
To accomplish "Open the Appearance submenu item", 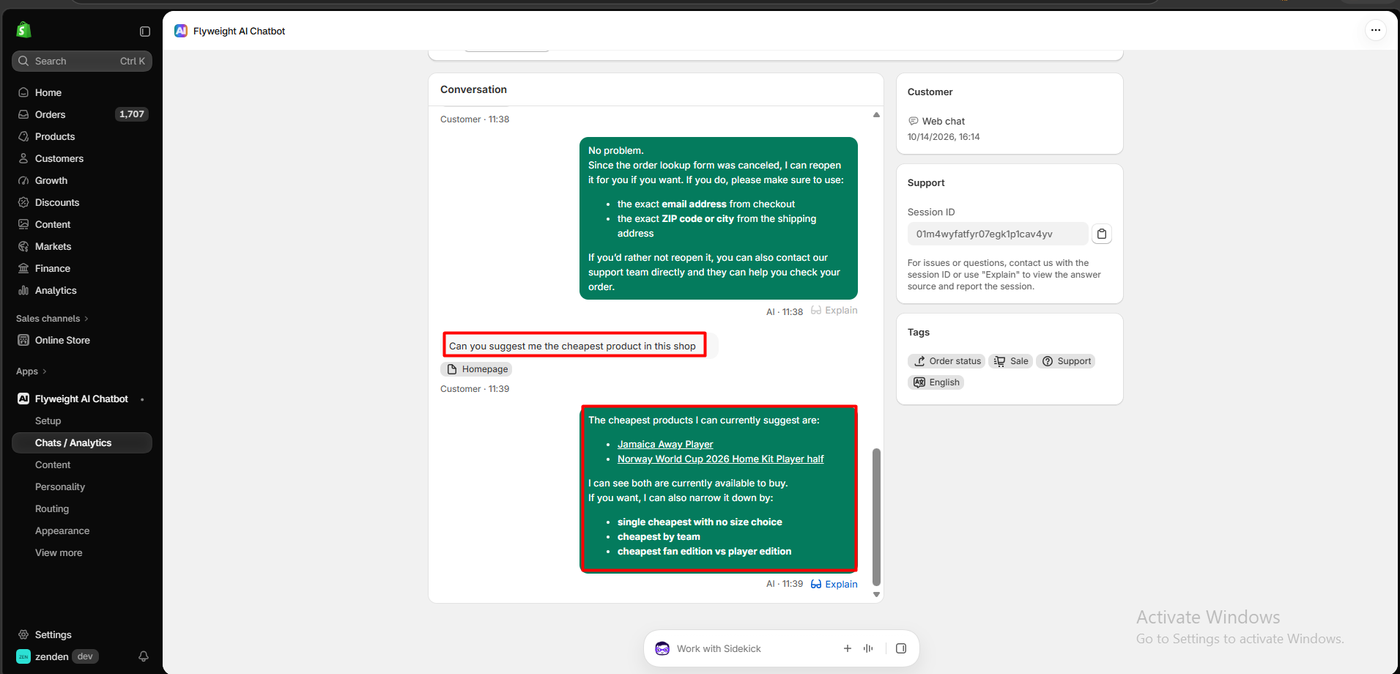I will pos(82,531).
